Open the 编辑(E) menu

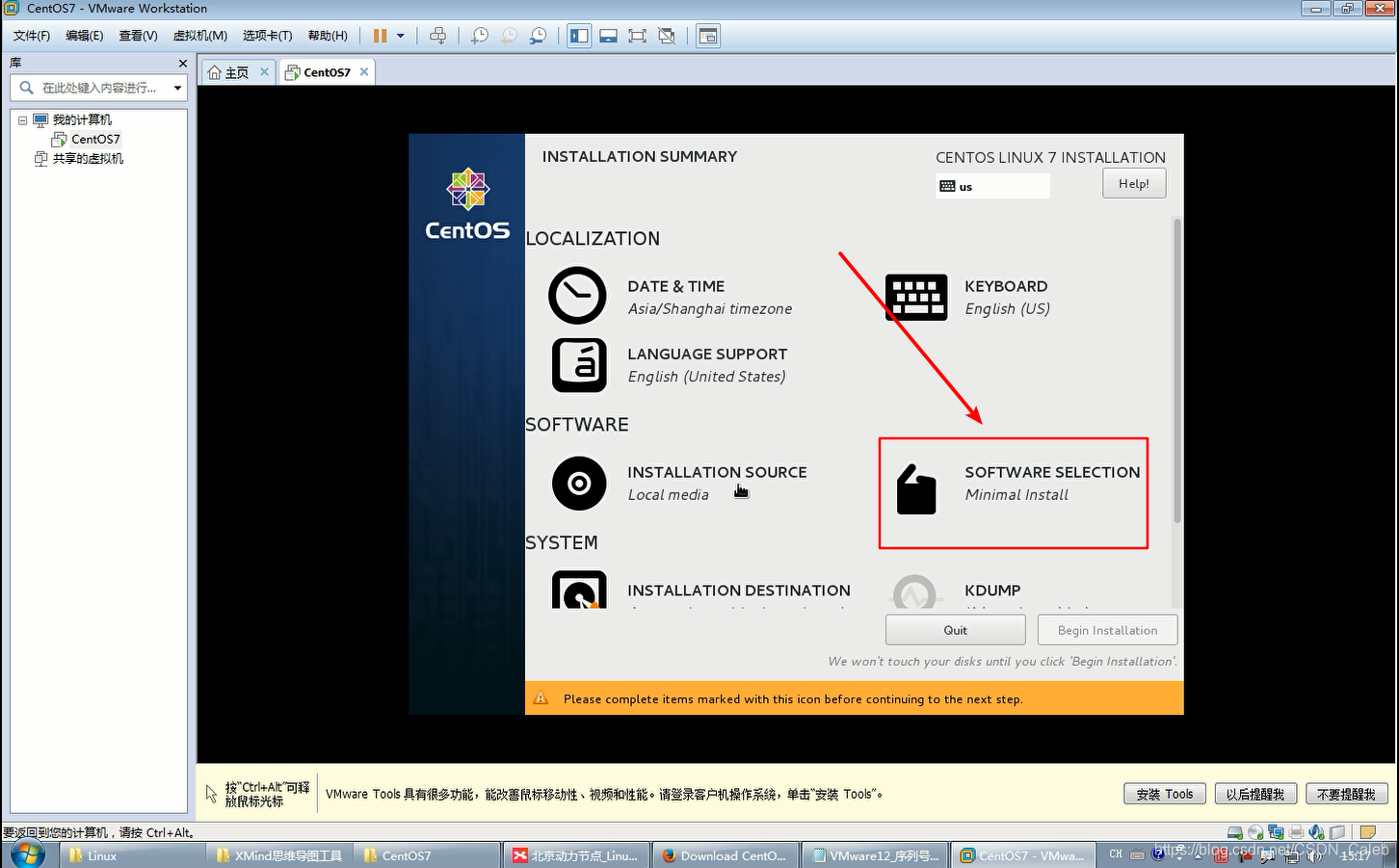point(85,36)
